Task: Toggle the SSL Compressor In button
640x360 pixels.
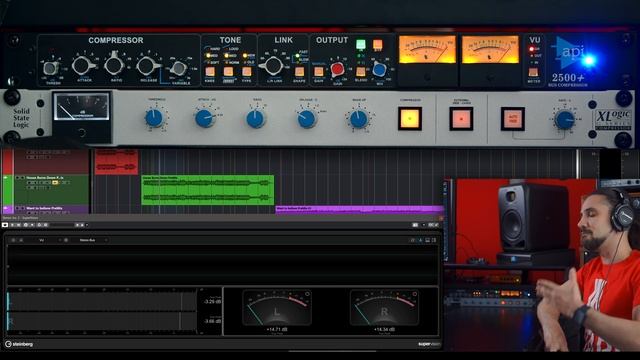Action: (410, 119)
